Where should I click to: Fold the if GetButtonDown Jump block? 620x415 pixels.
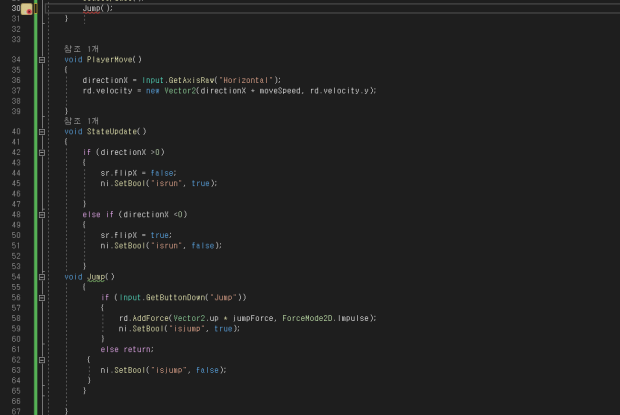tap(41, 297)
